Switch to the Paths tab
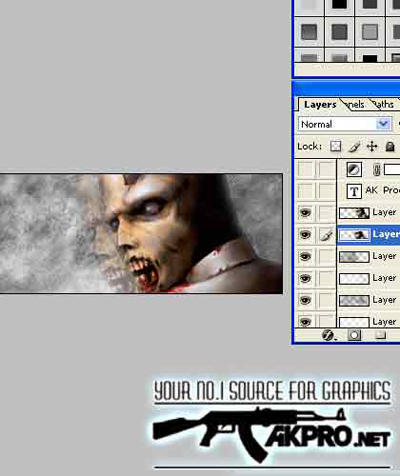Screen dimensions: 400x476 click(383, 105)
